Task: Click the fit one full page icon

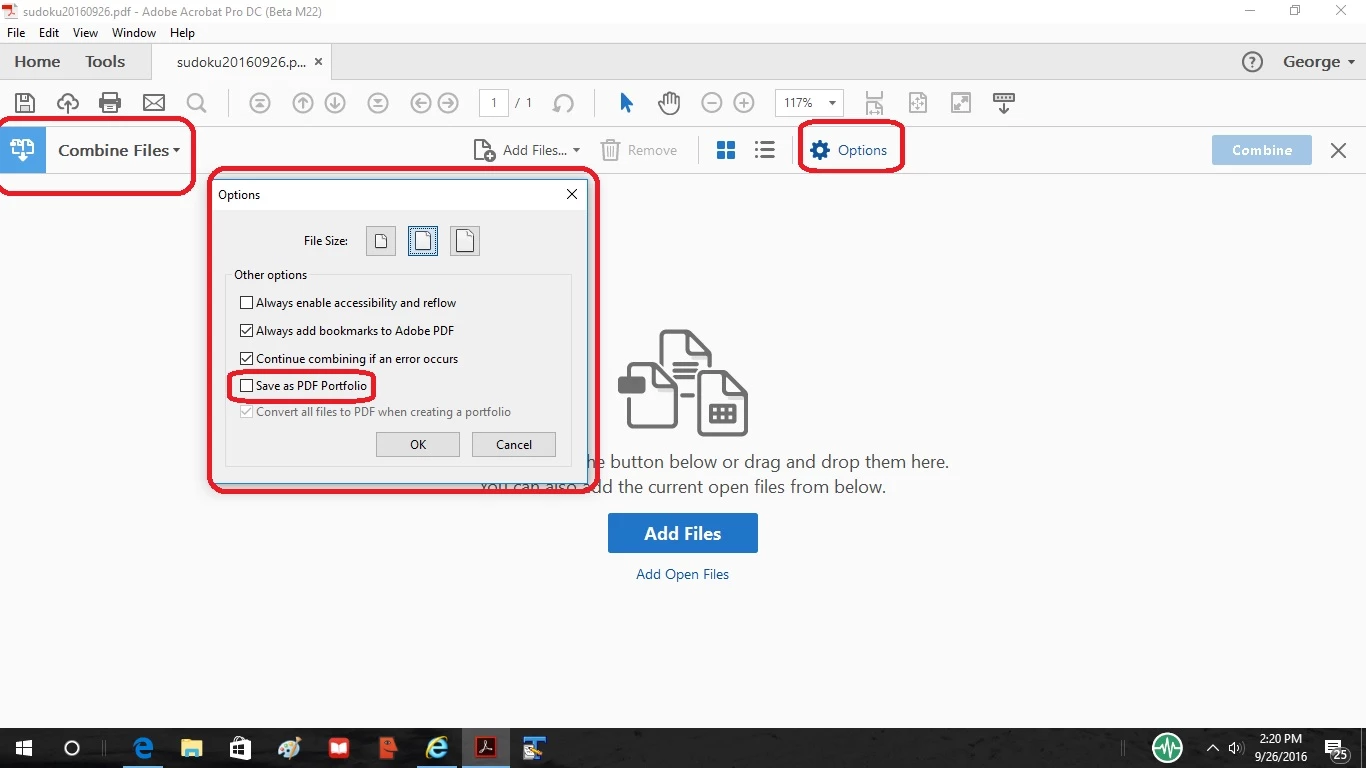Action: [918, 102]
